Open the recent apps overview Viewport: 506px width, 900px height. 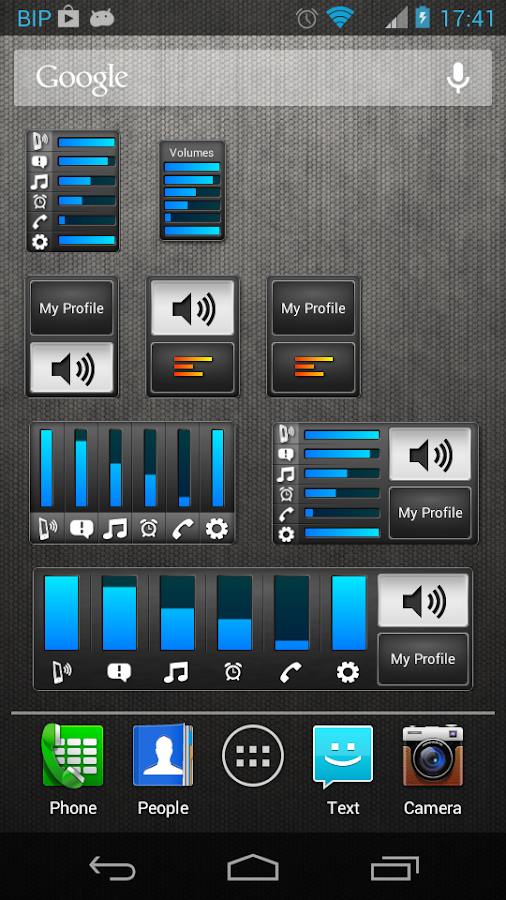pyautogui.click(x=394, y=867)
